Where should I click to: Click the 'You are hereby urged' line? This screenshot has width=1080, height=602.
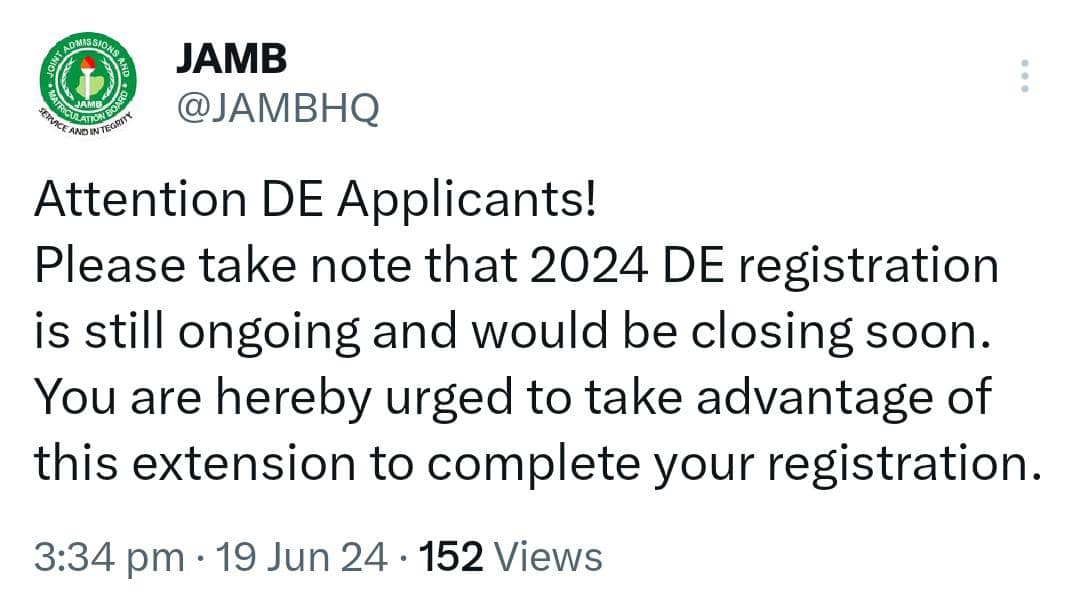[513, 398]
